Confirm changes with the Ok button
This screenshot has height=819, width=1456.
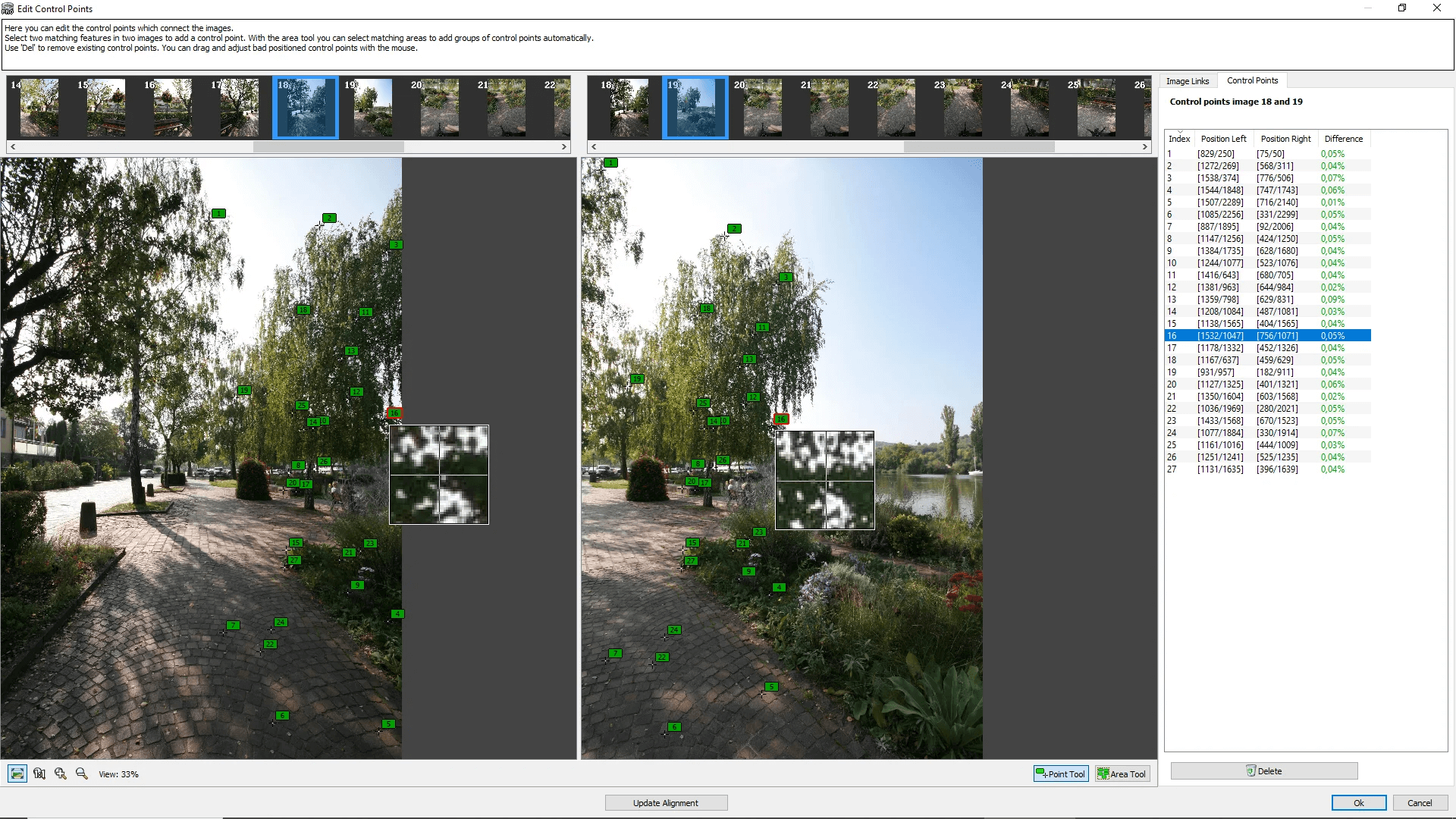(x=1358, y=802)
